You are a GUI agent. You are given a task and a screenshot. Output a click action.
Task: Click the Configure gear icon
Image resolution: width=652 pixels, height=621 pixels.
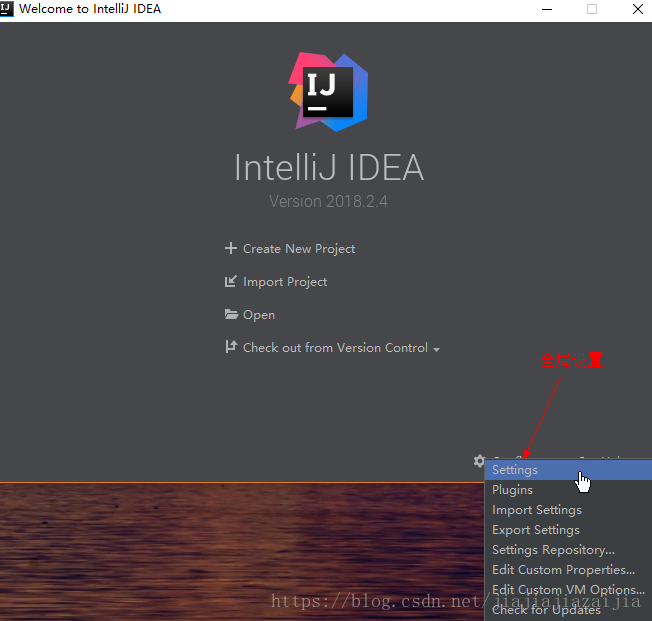[479, 461]
